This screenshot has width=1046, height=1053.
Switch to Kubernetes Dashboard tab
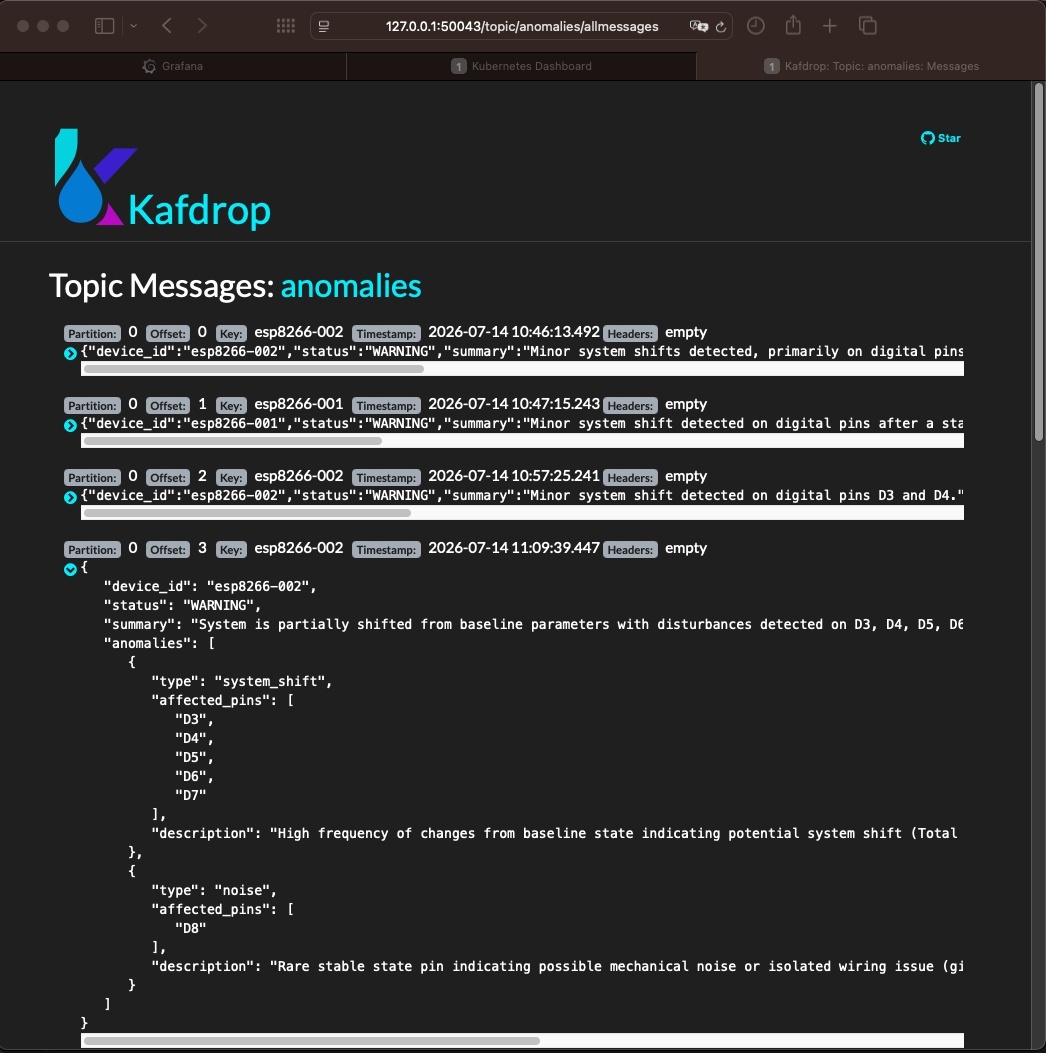pos(522,66)
